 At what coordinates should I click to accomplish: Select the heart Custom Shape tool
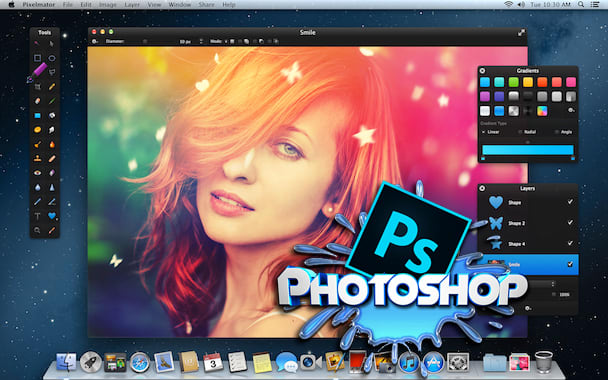click(x=52, y=216)
